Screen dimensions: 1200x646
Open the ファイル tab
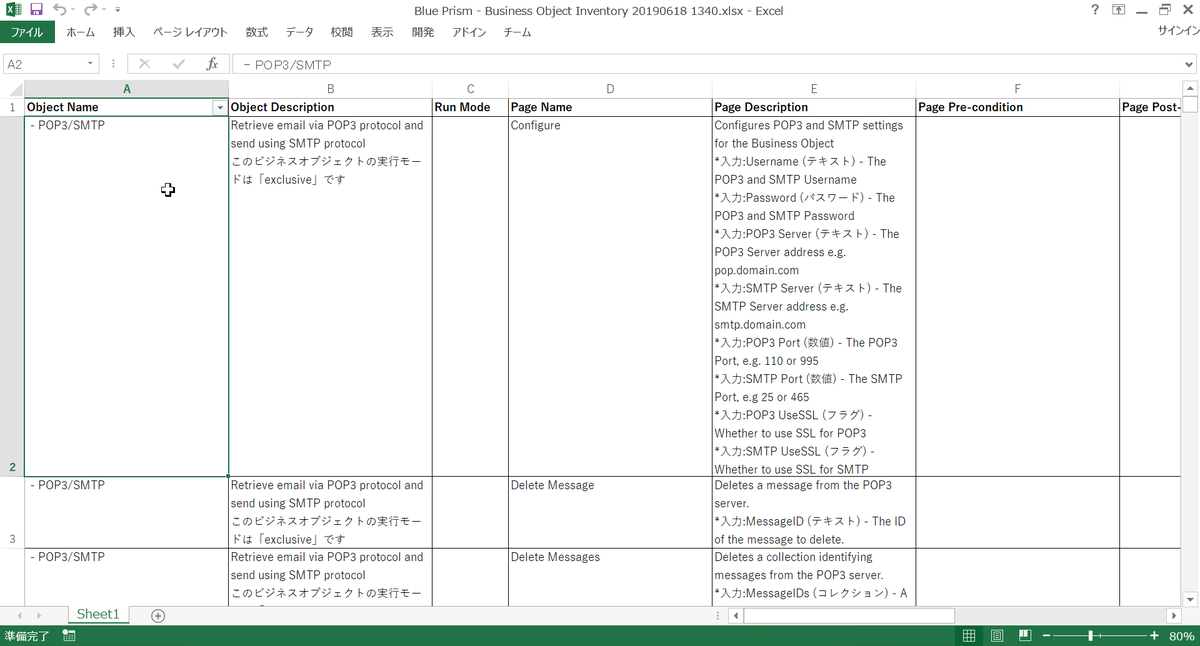27,32
